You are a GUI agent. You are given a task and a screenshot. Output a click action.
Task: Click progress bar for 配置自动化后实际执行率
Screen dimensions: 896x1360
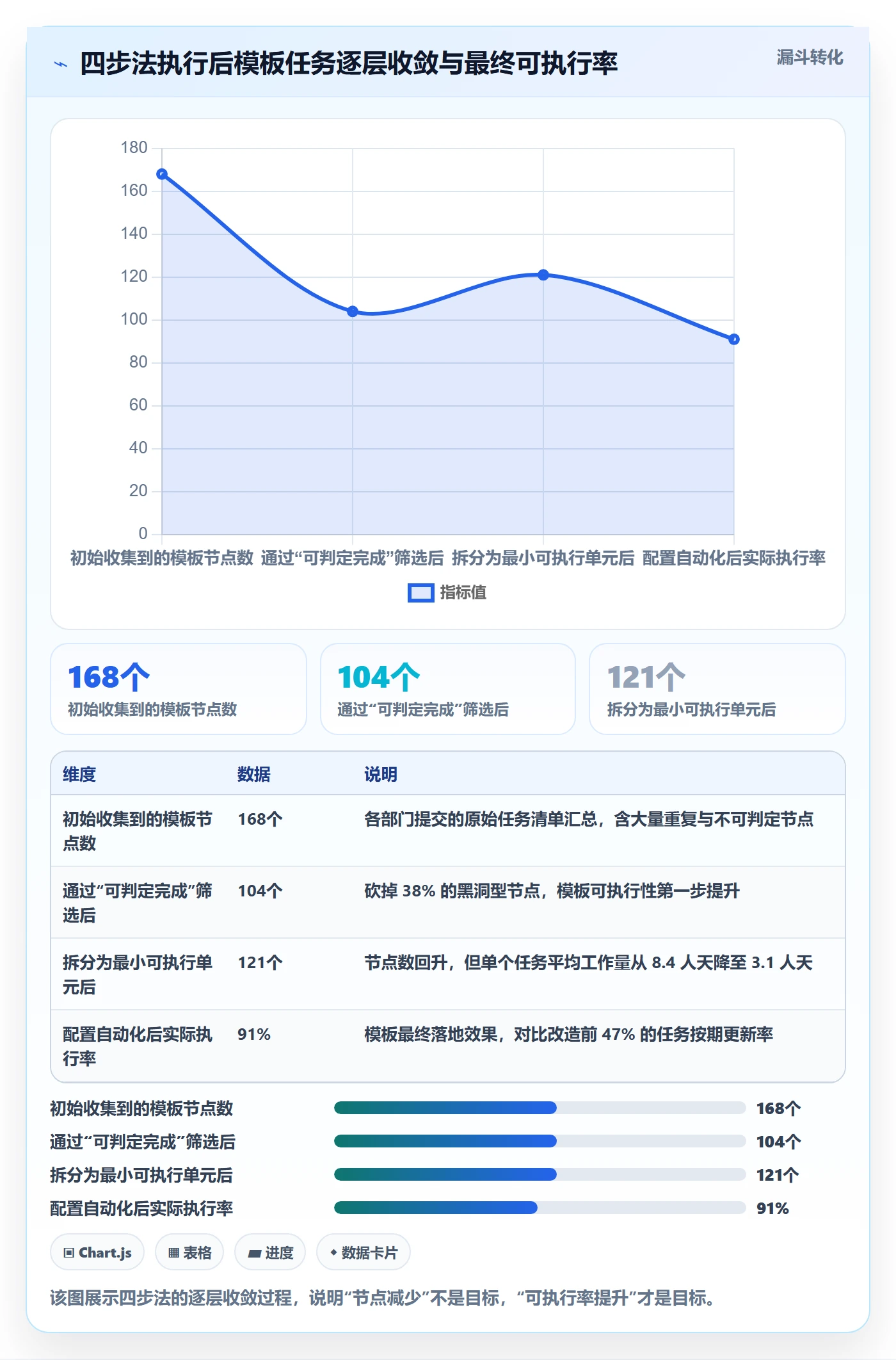[540, 1208]
